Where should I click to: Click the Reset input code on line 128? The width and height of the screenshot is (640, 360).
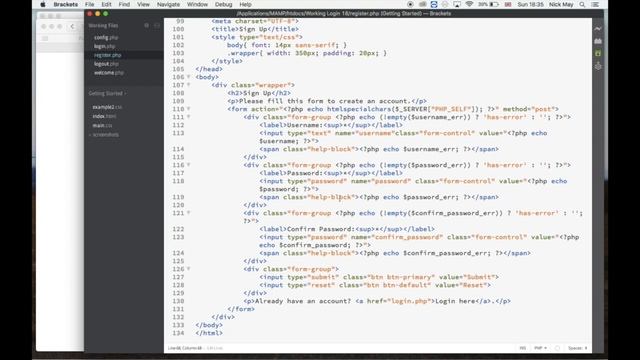[x=375, y=285]
